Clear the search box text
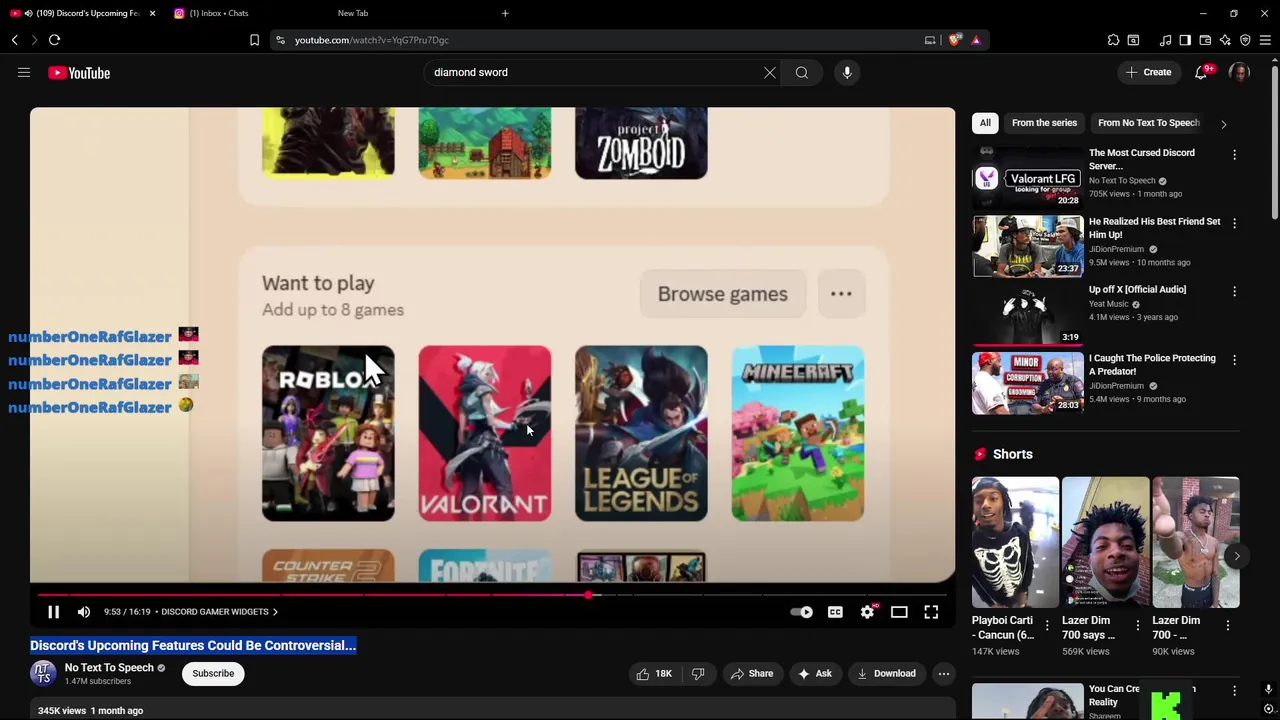 [x=770, y=72]
